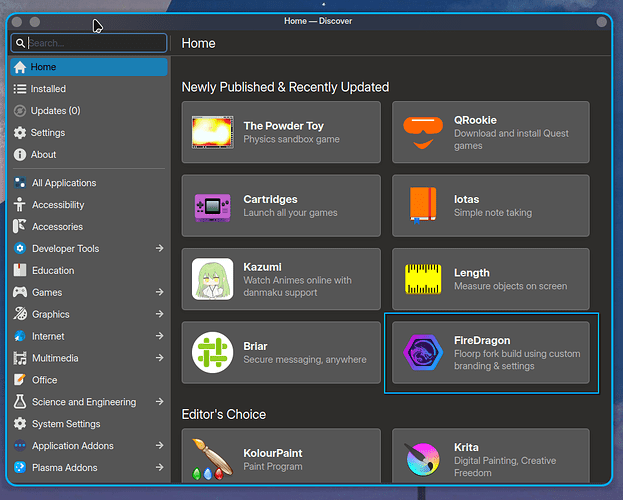The height and width of the screenshot is (500, 623).
Task: Click the All Applications category icon
Action: (x=20, y=183)
